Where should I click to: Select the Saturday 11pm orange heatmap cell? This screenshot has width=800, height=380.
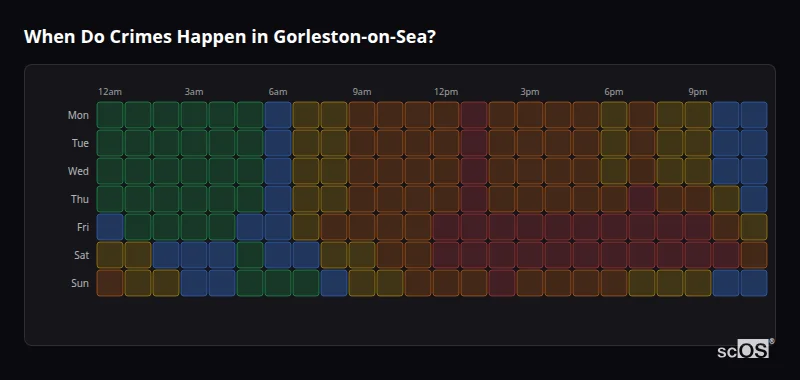pyautogui.click(x=754, y=255)
